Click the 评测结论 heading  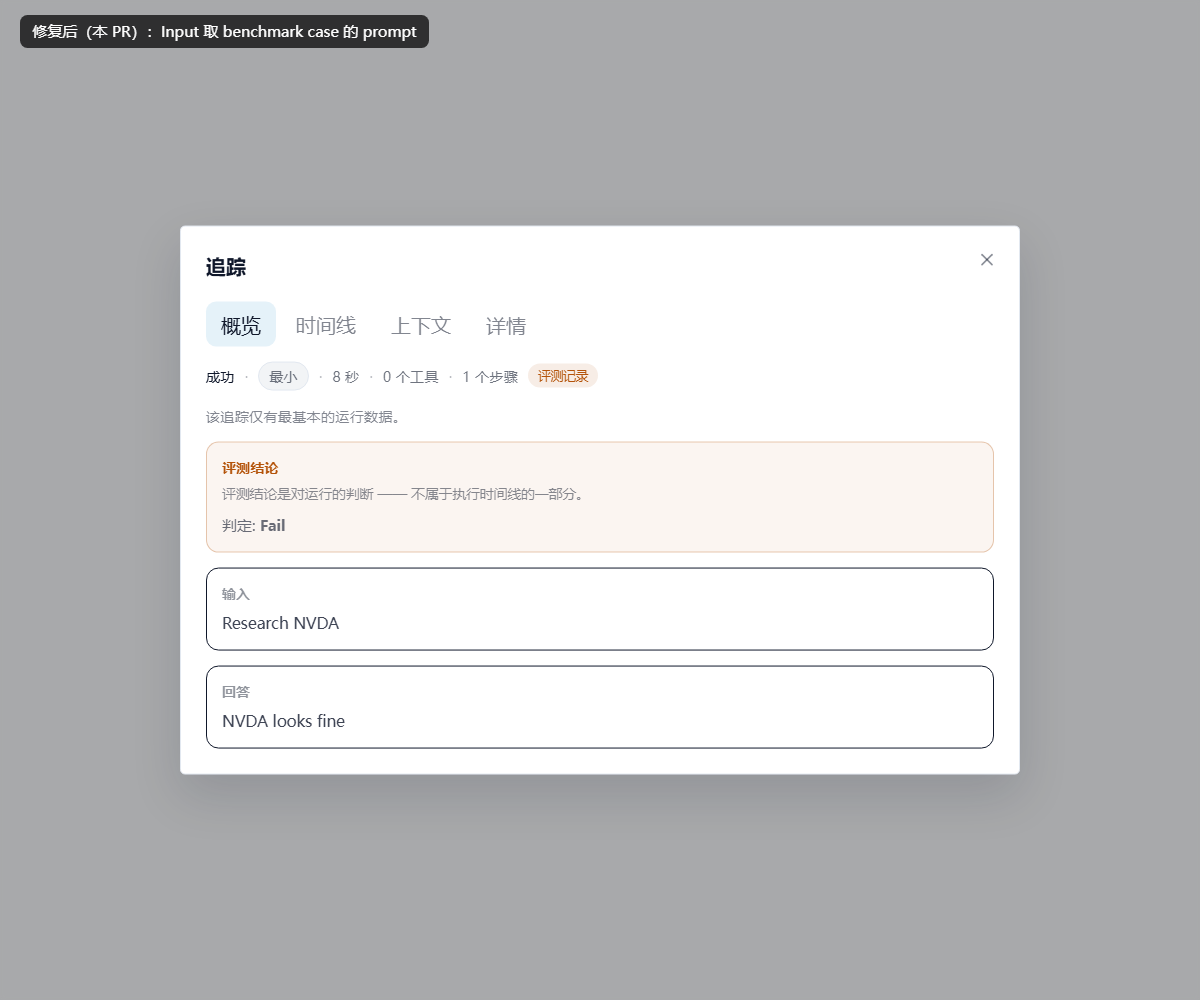(x=250, y=468)
